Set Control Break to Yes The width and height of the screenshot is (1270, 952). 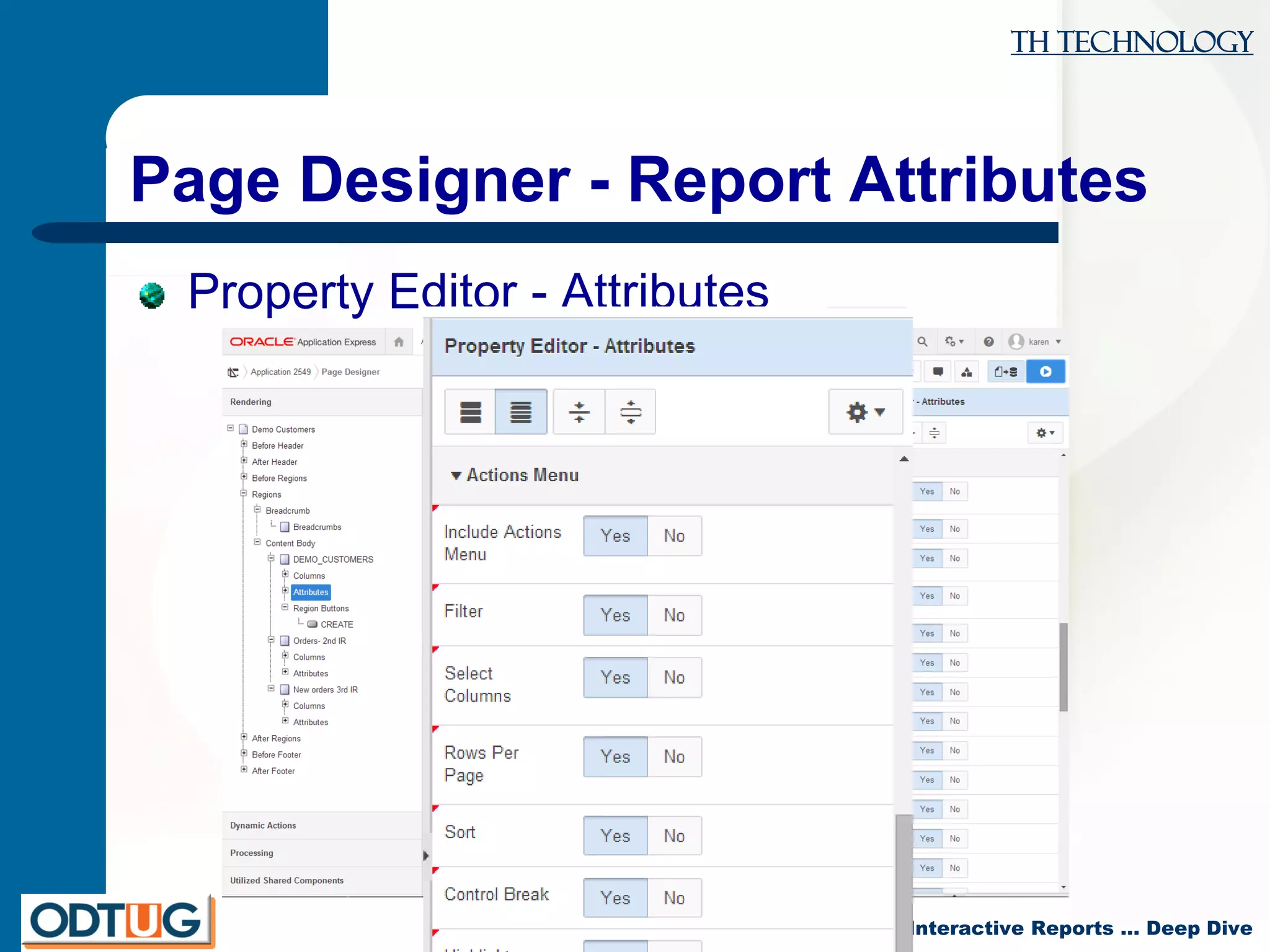615,898
